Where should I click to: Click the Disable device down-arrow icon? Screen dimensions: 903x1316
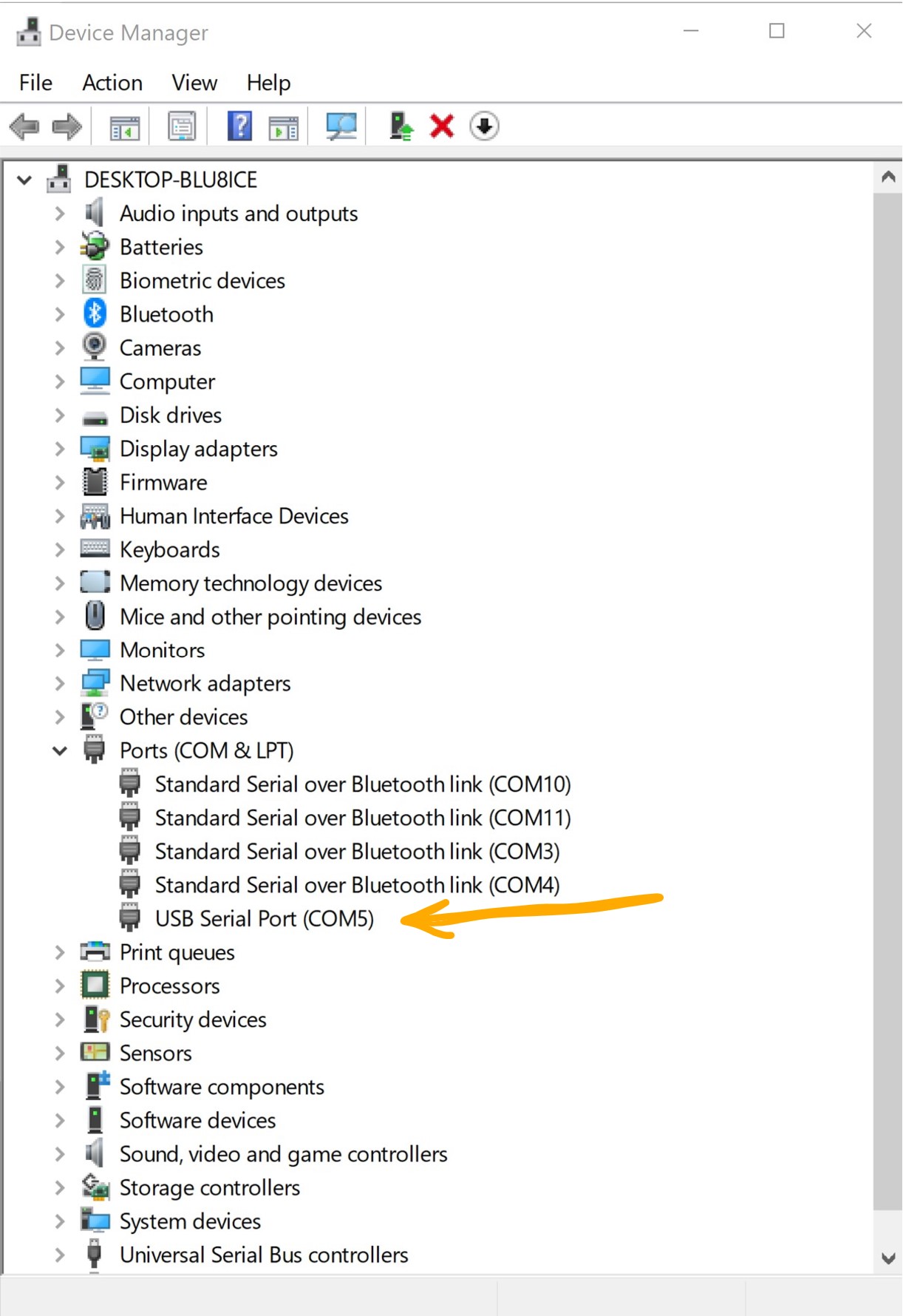pos(484,126)
